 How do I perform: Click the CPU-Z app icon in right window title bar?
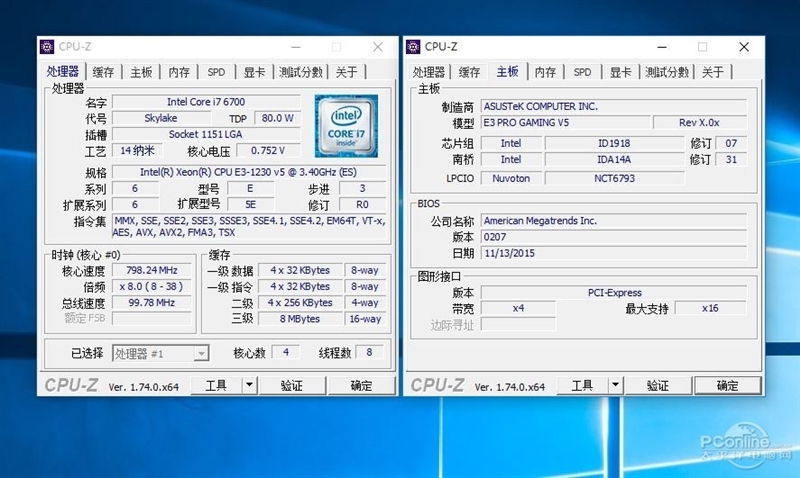point(413,47)
